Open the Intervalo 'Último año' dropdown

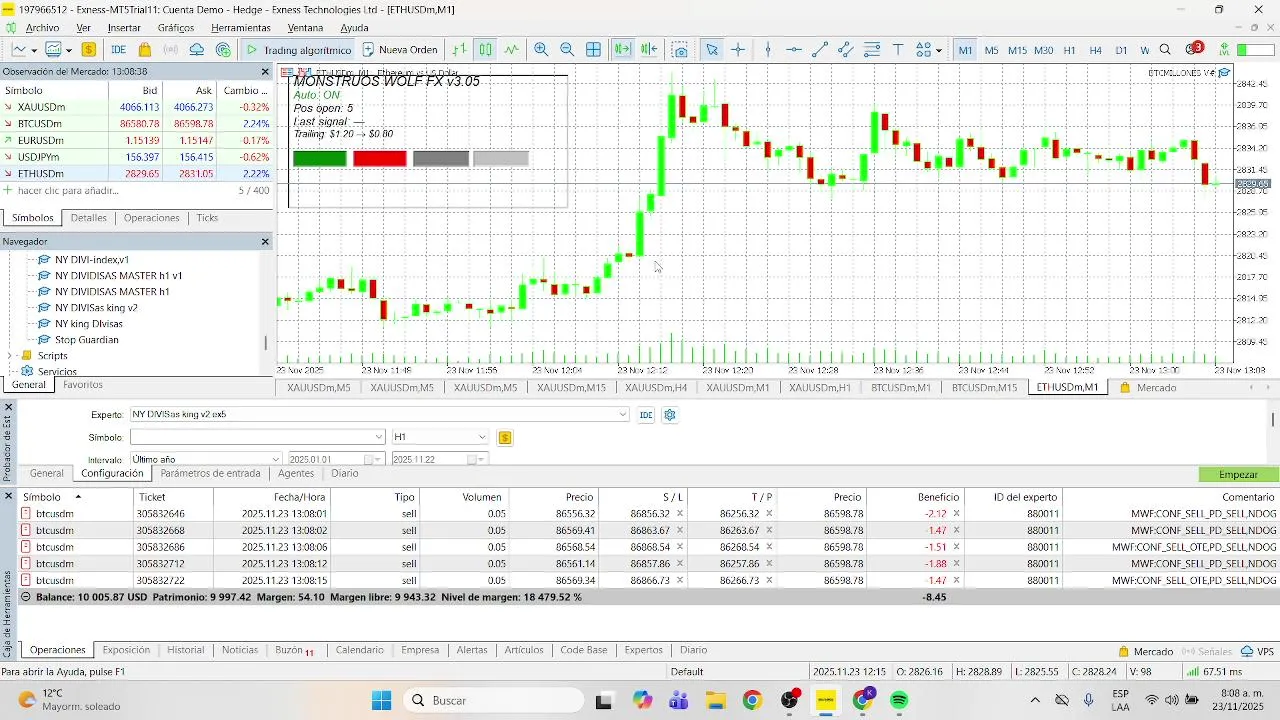(276, 460)
